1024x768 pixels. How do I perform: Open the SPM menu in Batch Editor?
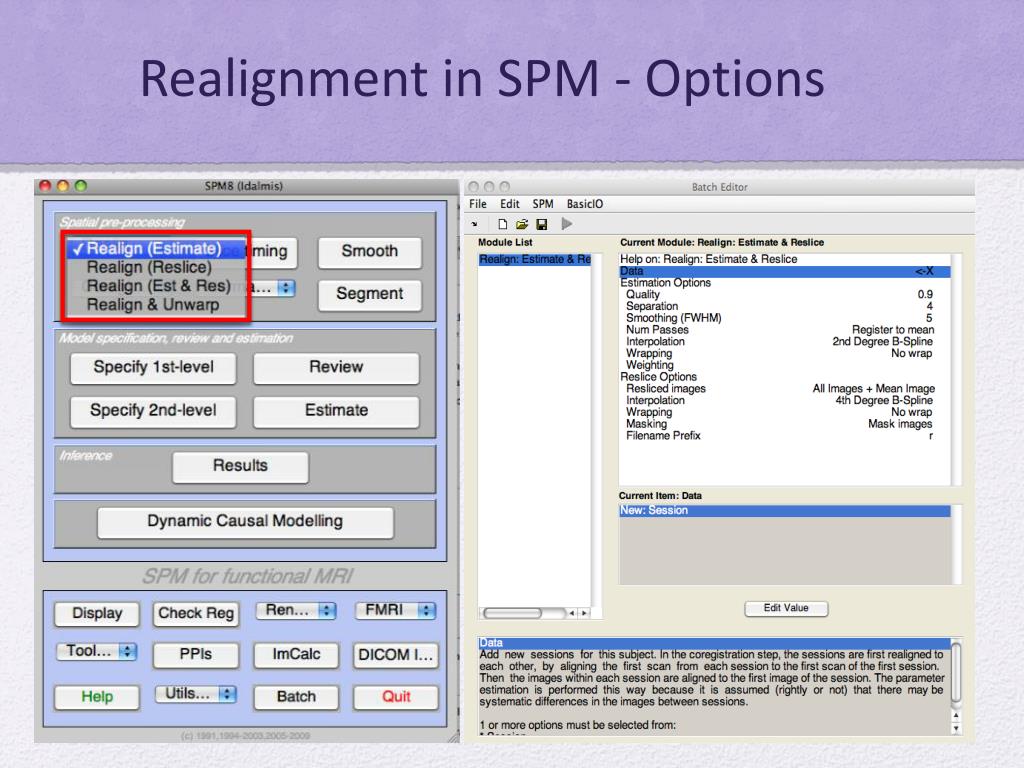point(543,204)
